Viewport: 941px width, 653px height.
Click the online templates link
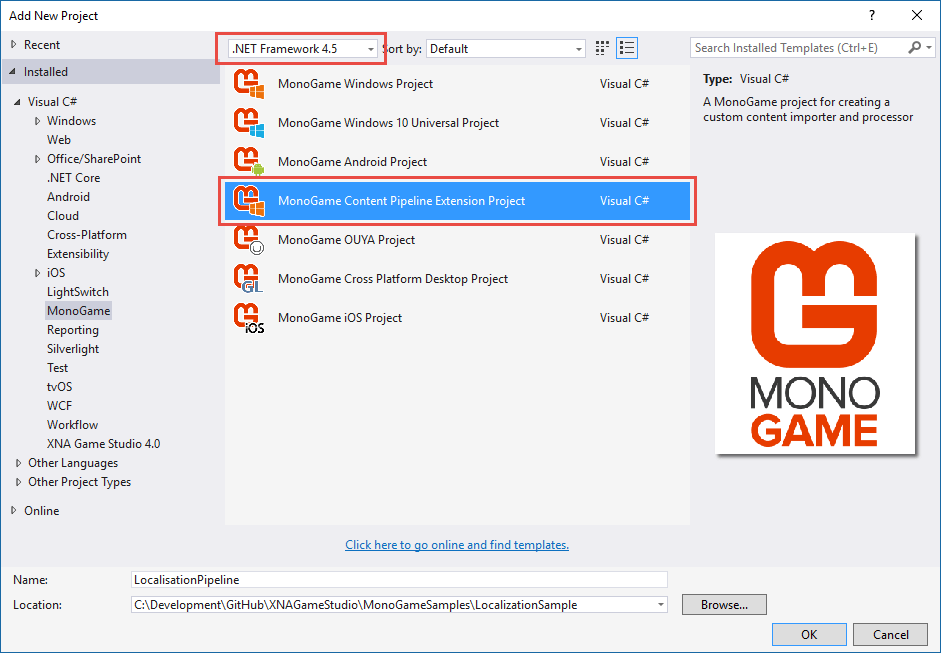click(x=457, y=545)
